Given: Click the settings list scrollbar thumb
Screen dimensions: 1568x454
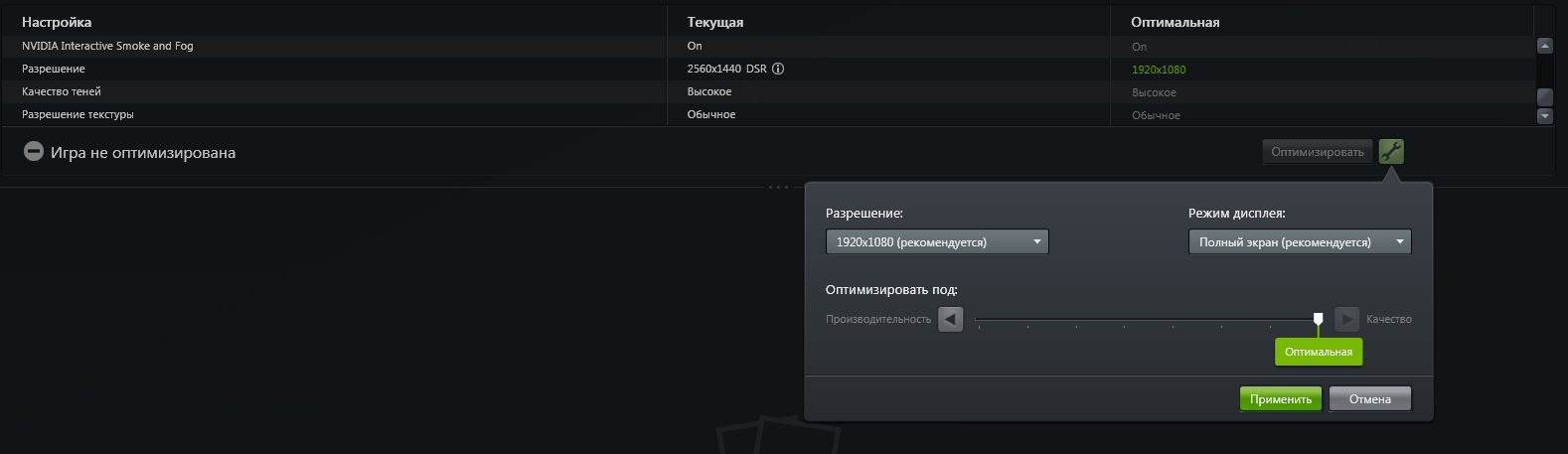Looking at the screenshot, I should point(1544,96).
